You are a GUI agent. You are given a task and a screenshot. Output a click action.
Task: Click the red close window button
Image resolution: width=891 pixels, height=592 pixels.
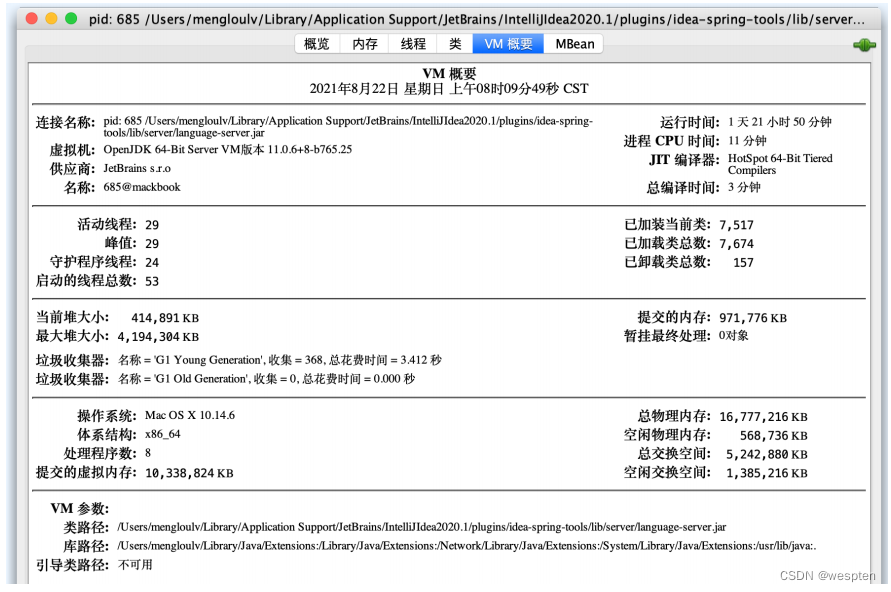(32, 18)
